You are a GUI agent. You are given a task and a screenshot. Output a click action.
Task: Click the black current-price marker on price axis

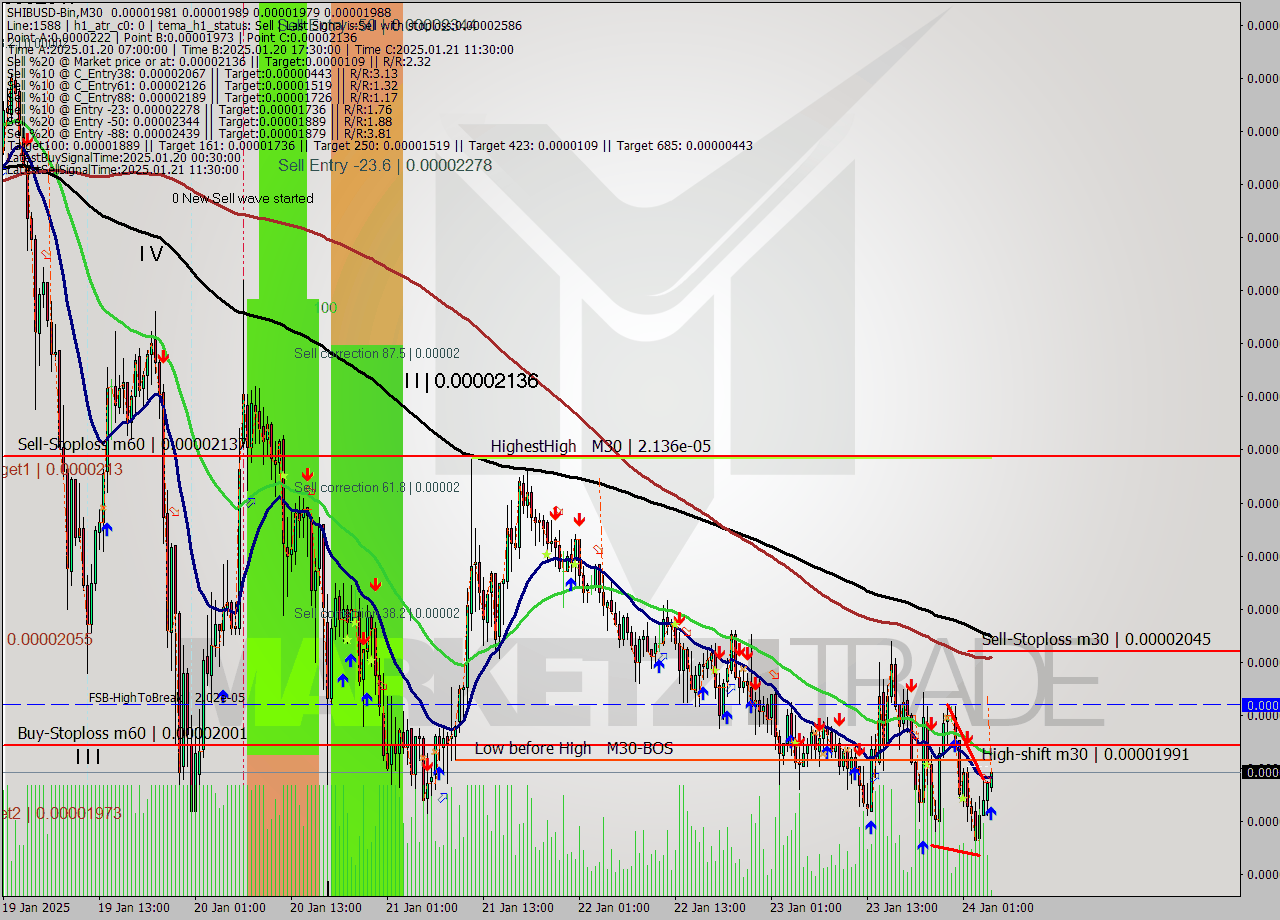point(1260,772)
